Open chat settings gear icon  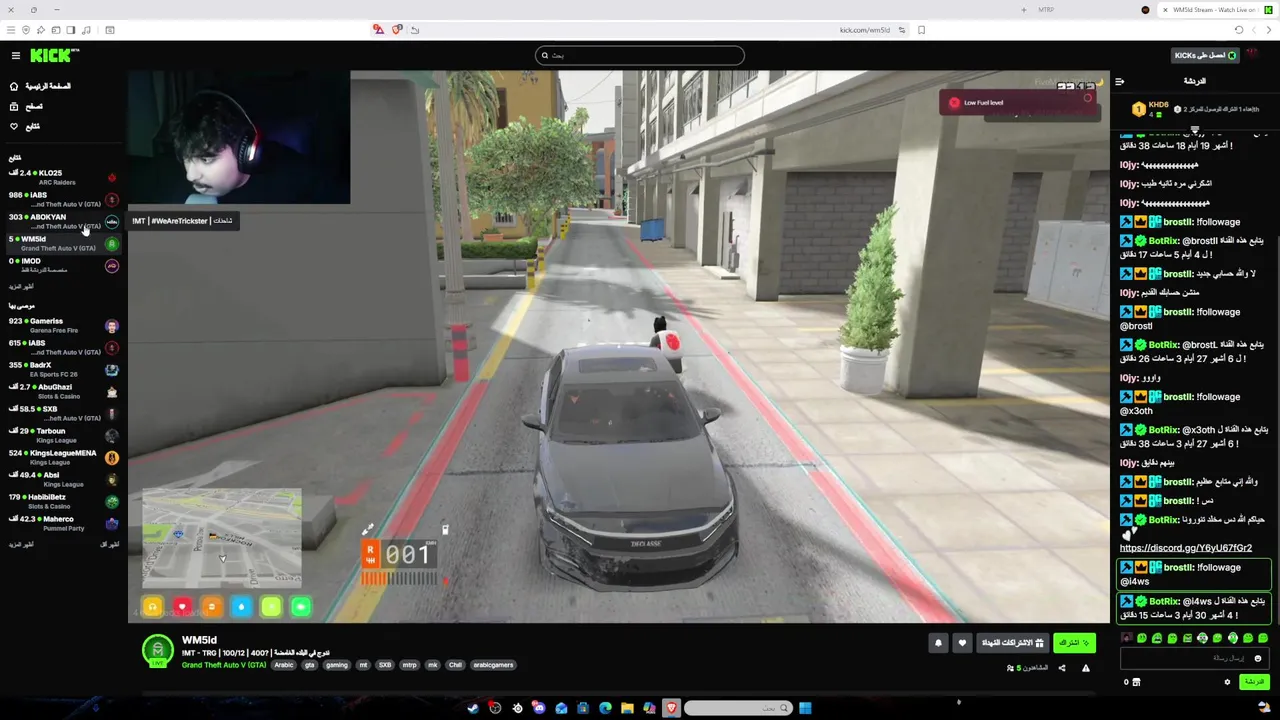1227,682
